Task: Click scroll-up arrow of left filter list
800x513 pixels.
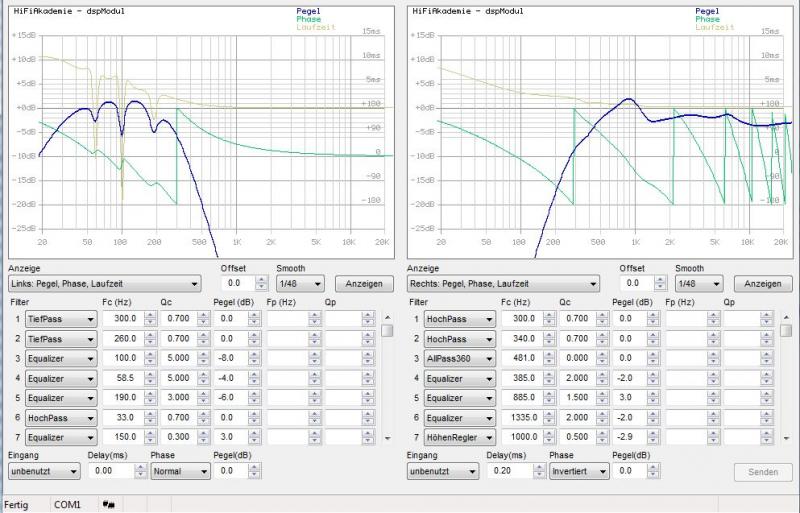Action: point(388,318)
